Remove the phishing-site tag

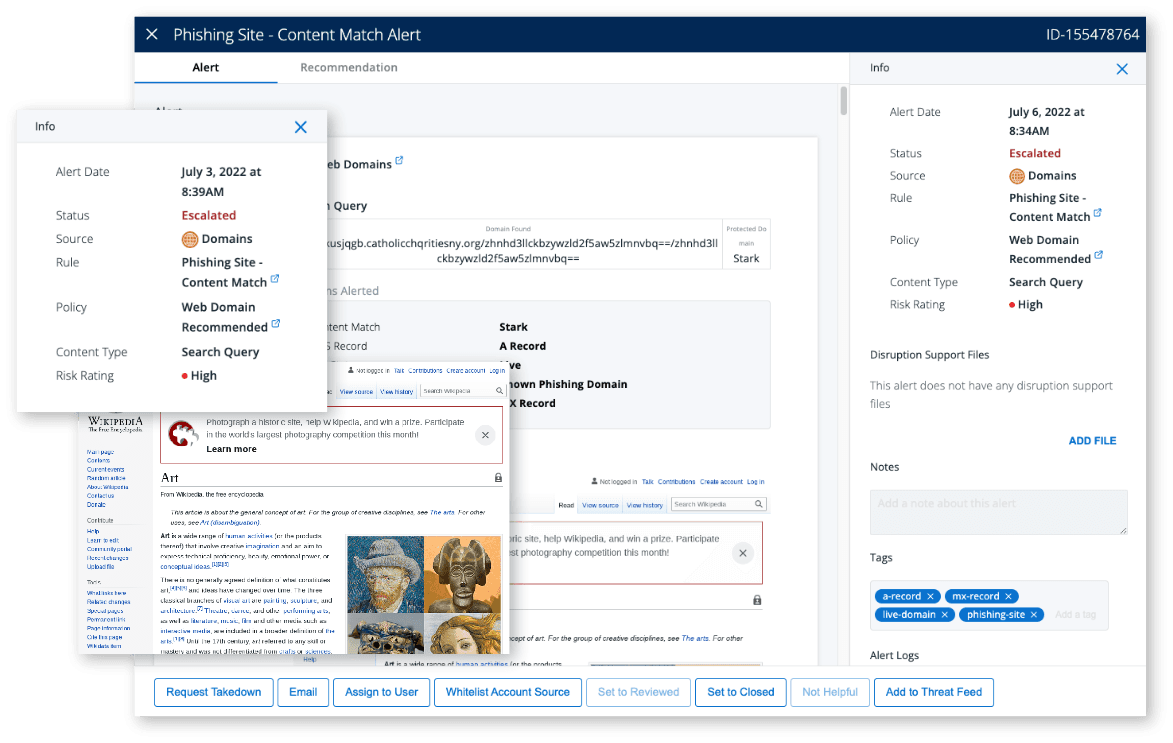[x=1034, y=614]
